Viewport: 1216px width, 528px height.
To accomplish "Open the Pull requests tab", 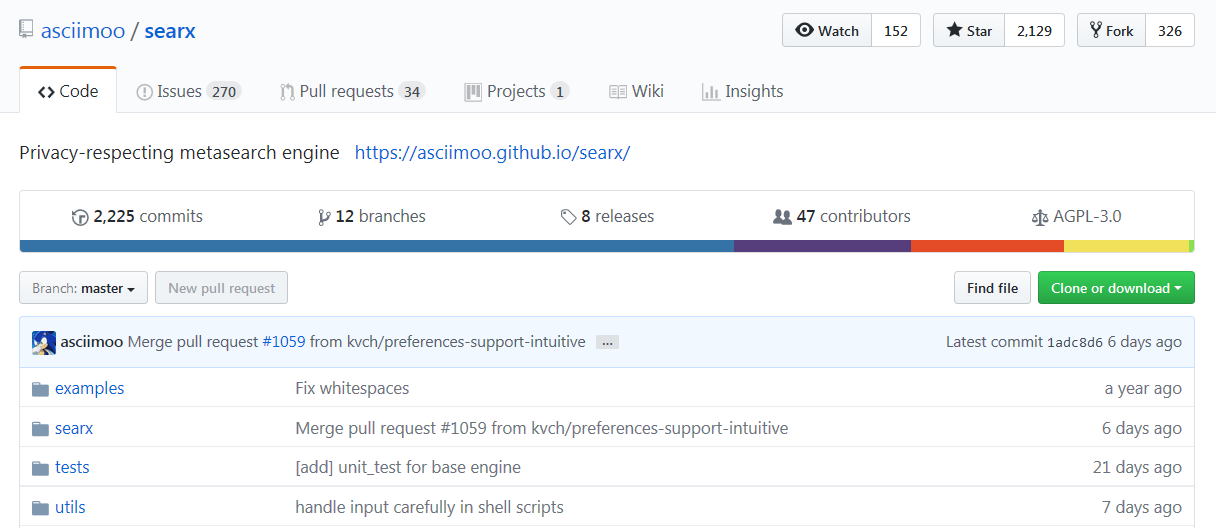I will [x=352, y=91].
